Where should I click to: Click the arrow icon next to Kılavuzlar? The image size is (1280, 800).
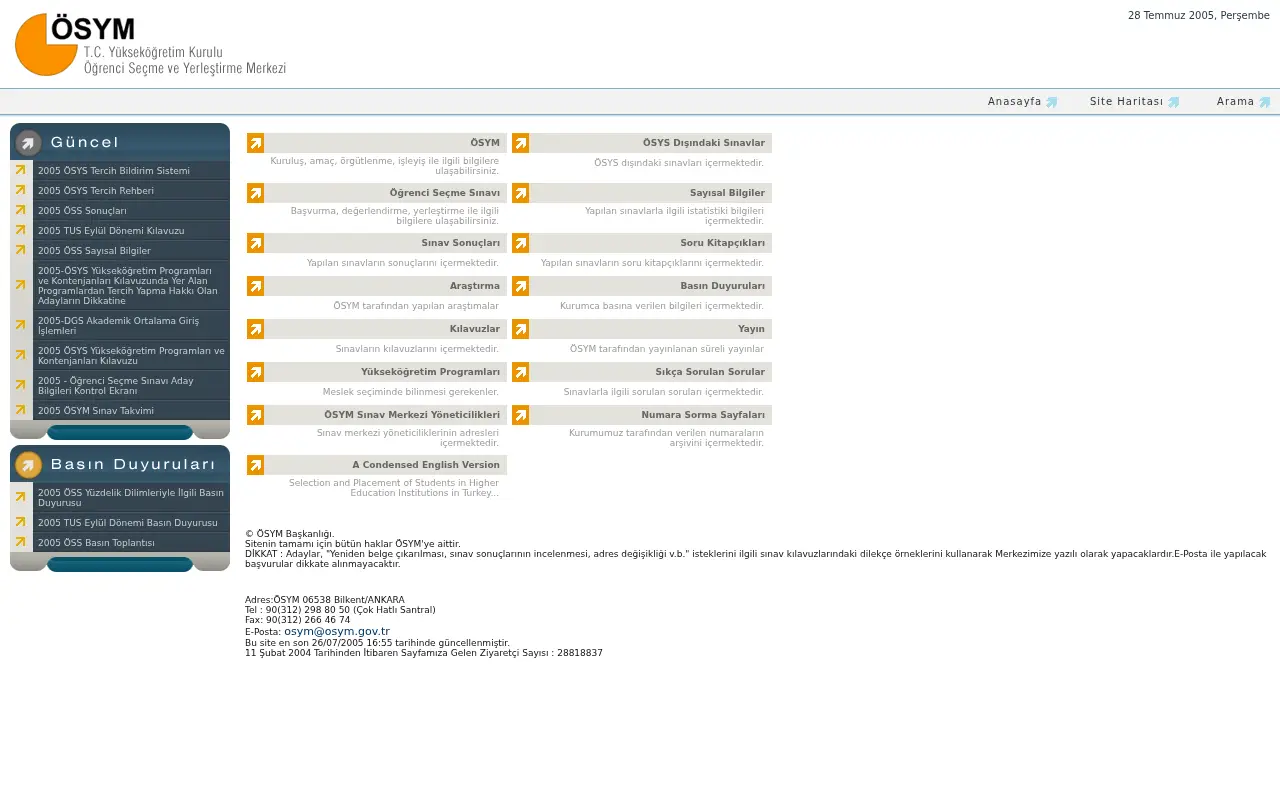[256, 329]
